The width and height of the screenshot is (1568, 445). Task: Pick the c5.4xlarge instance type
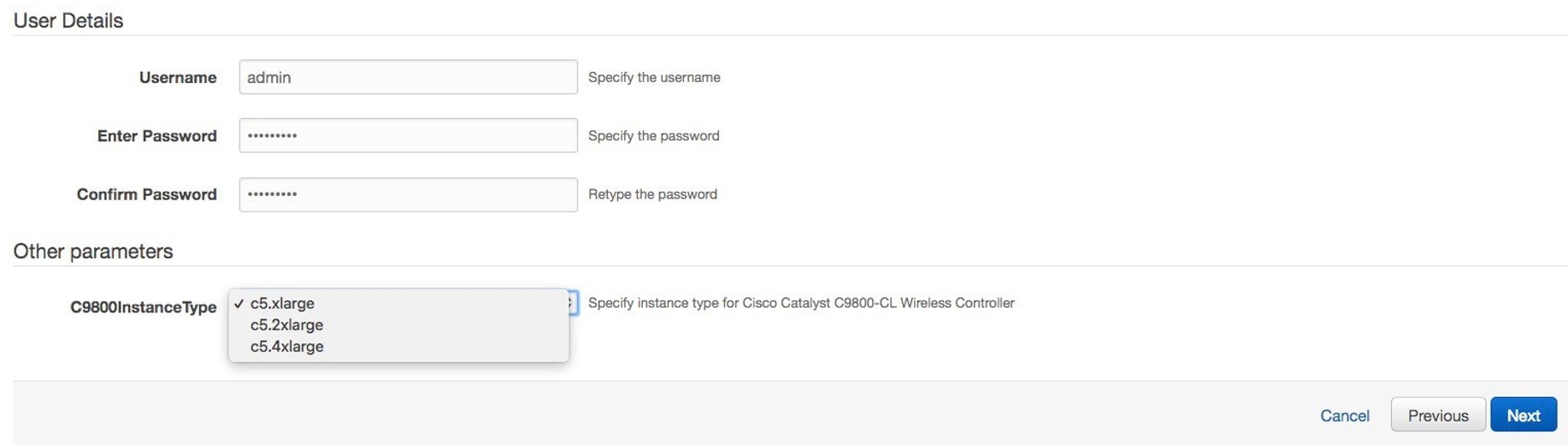[286, 346]
